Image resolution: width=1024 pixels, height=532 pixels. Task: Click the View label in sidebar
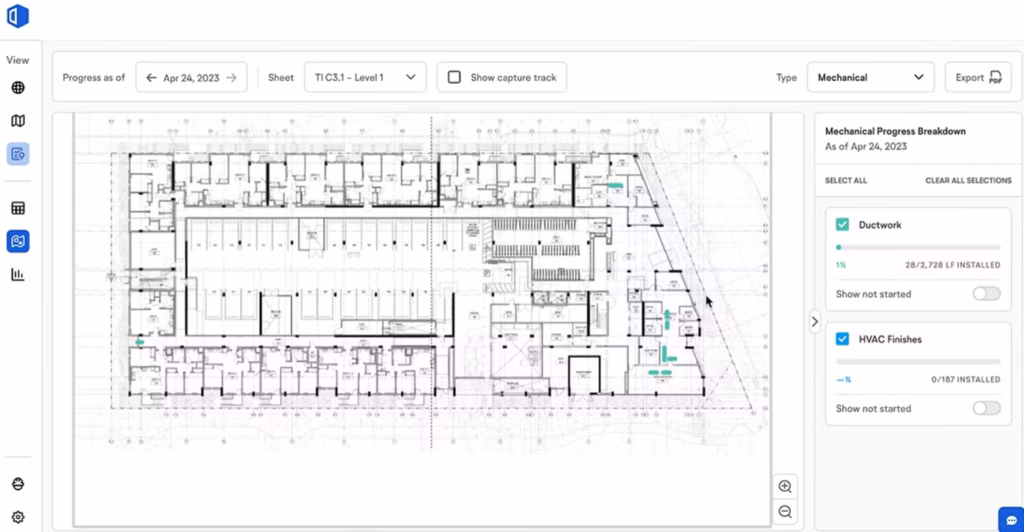[18, 60]
